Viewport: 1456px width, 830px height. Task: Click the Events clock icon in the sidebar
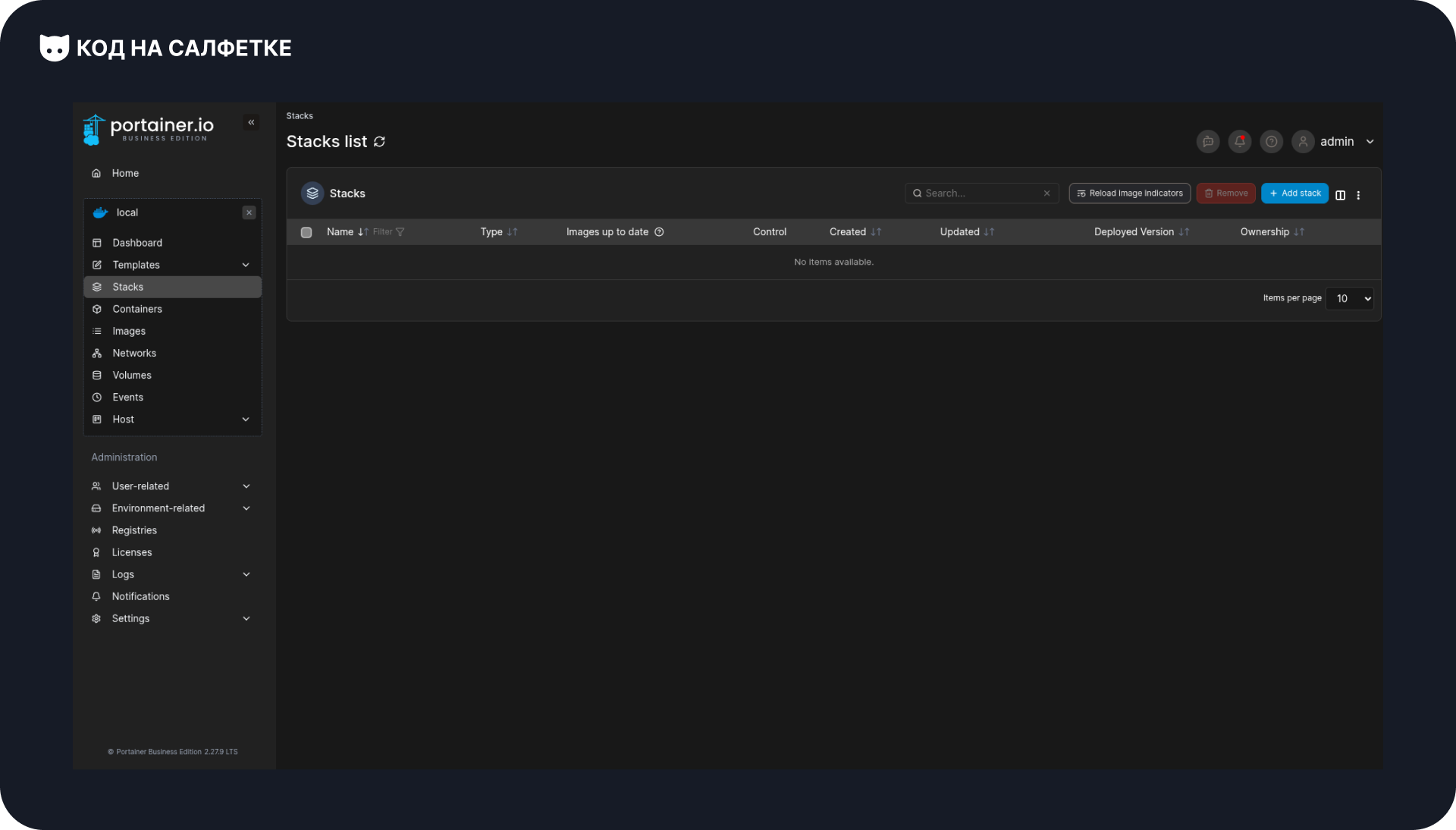pos(97,397)
